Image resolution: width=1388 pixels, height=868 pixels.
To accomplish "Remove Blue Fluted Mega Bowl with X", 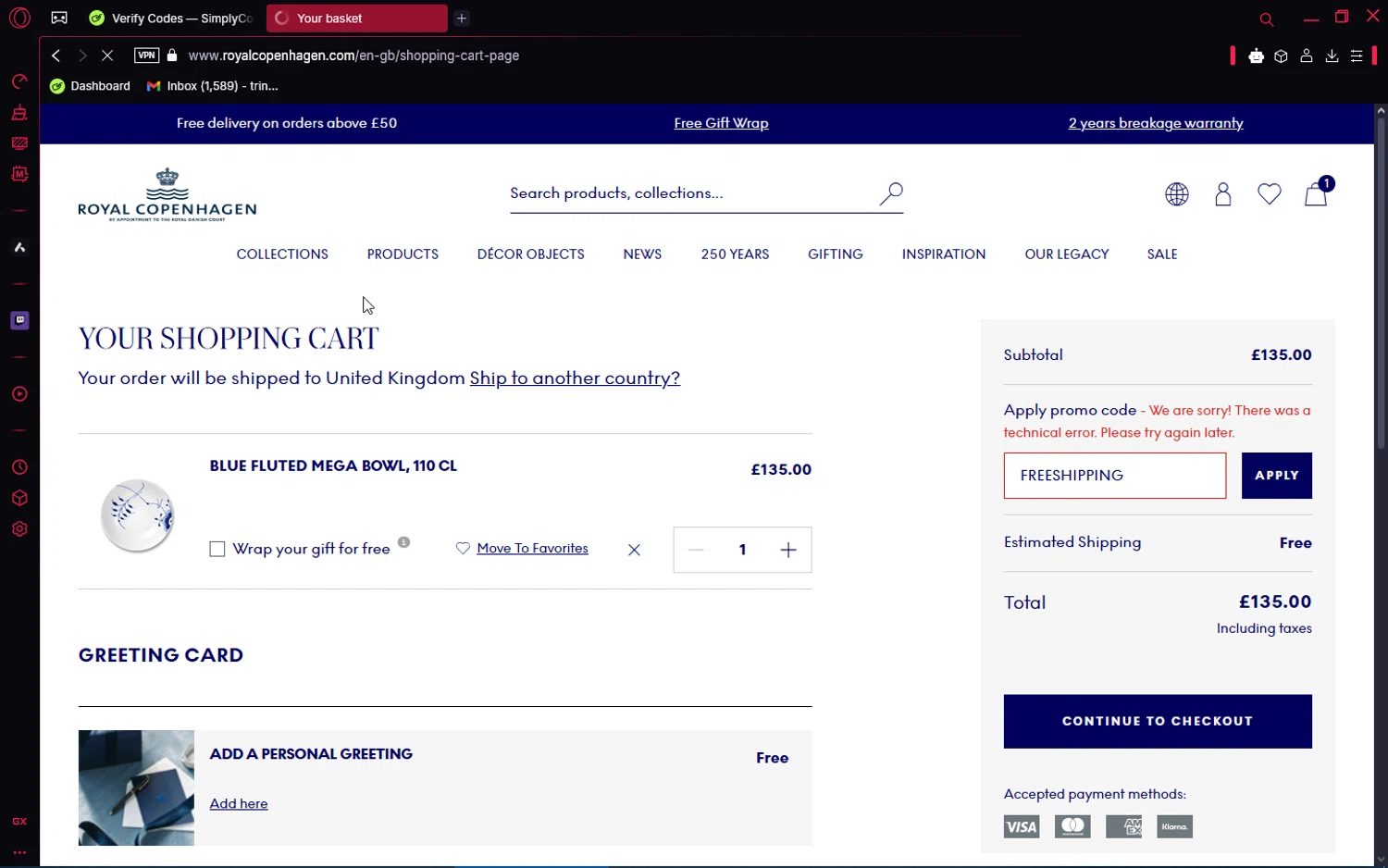I will point(634,550).
